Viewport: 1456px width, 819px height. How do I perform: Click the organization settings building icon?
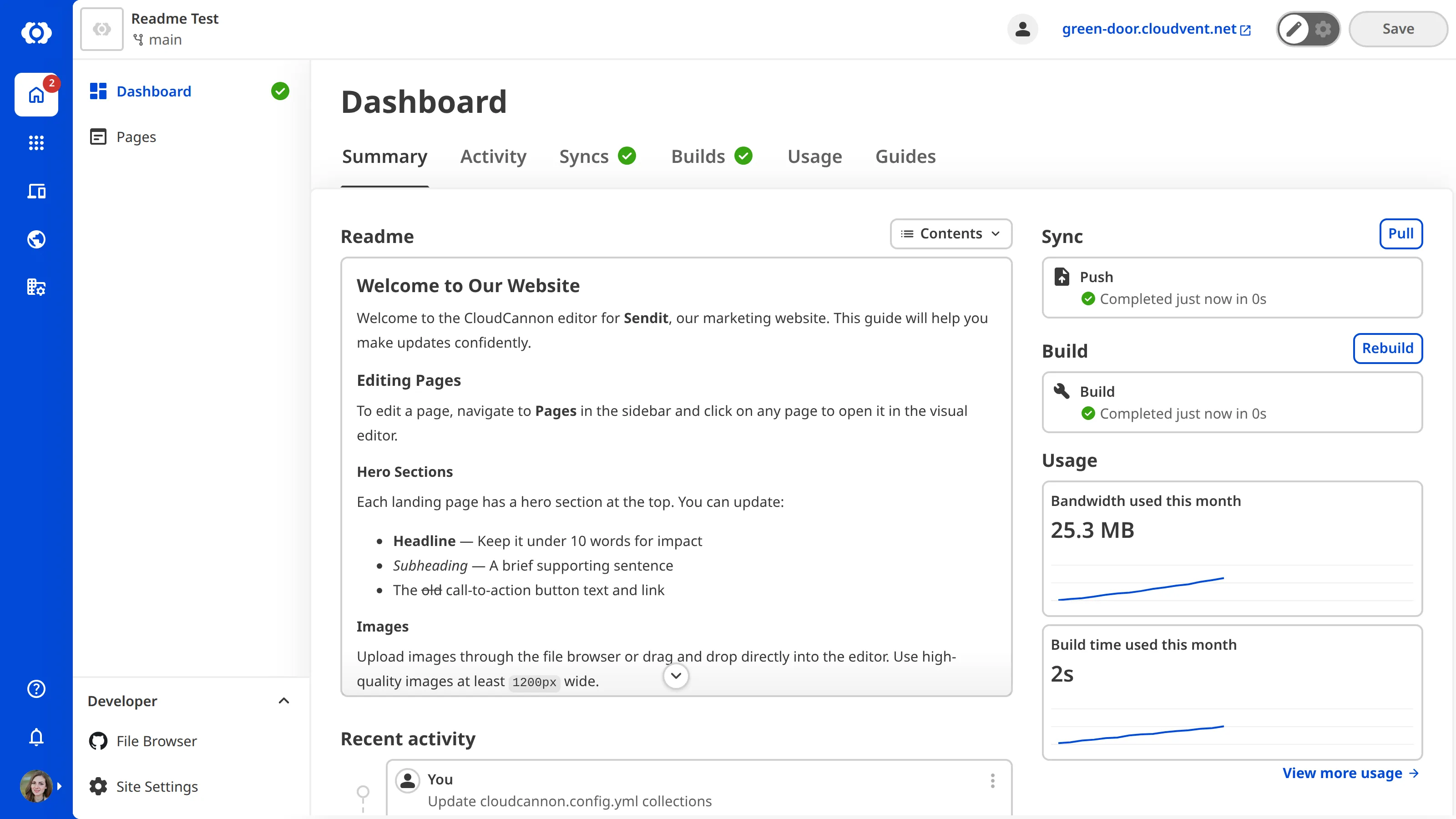pos(36,287)
